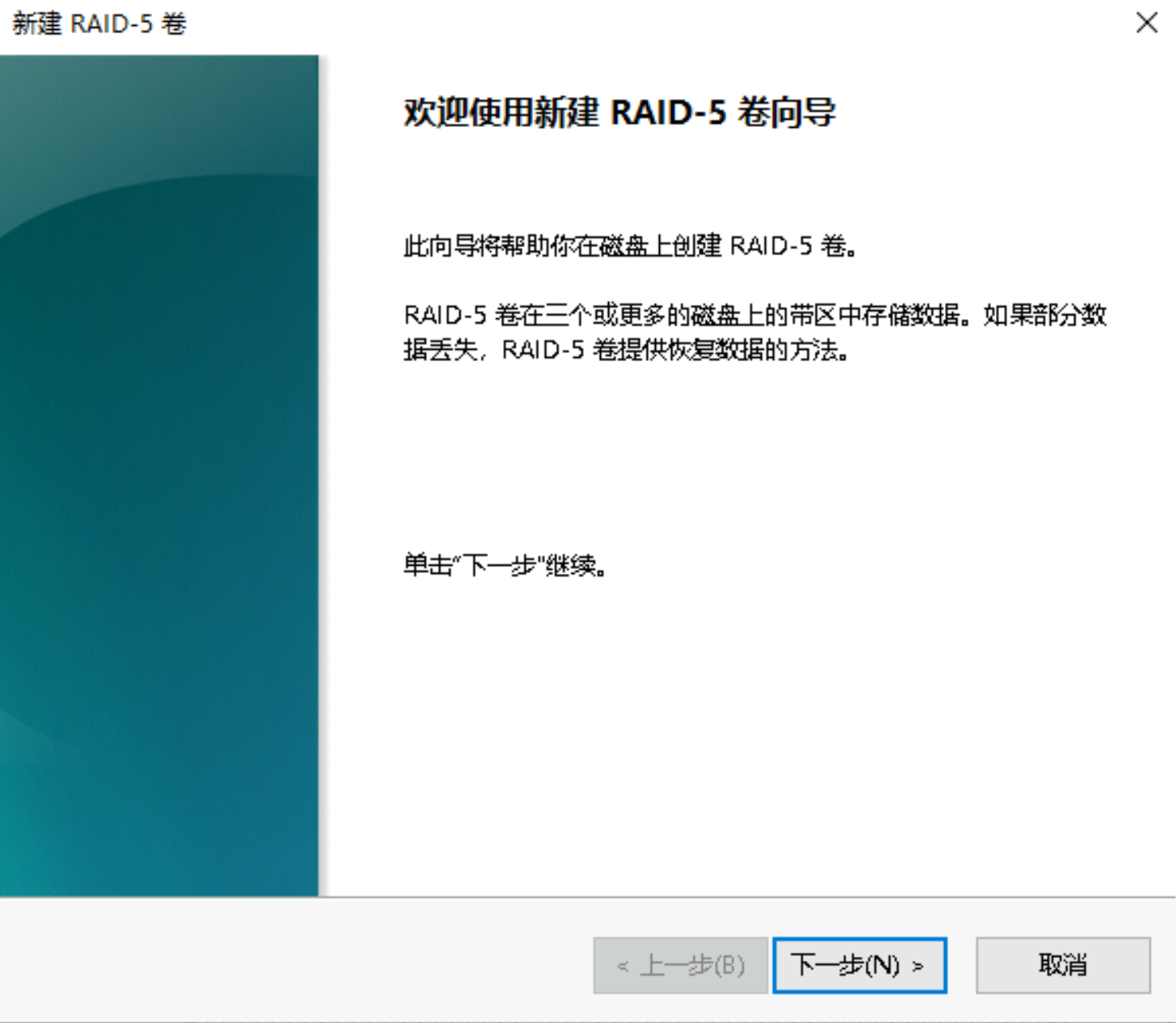Screen dimensions: 1176x1023
Task: Click the line 据丢失，RAID-5 卷提供恢复数据的方法
Action: coord(626,350)
